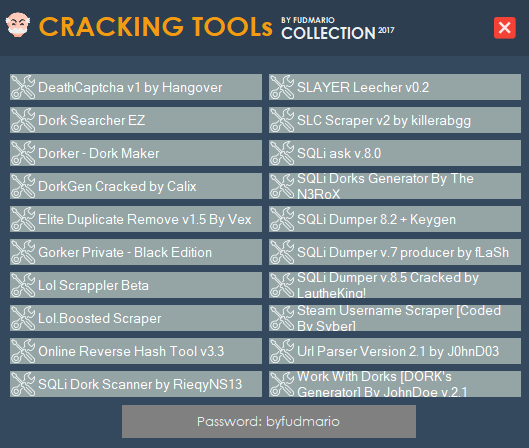Open Lol.Boosted Scraper tool
529x448 pixels.
coord(136,318)
